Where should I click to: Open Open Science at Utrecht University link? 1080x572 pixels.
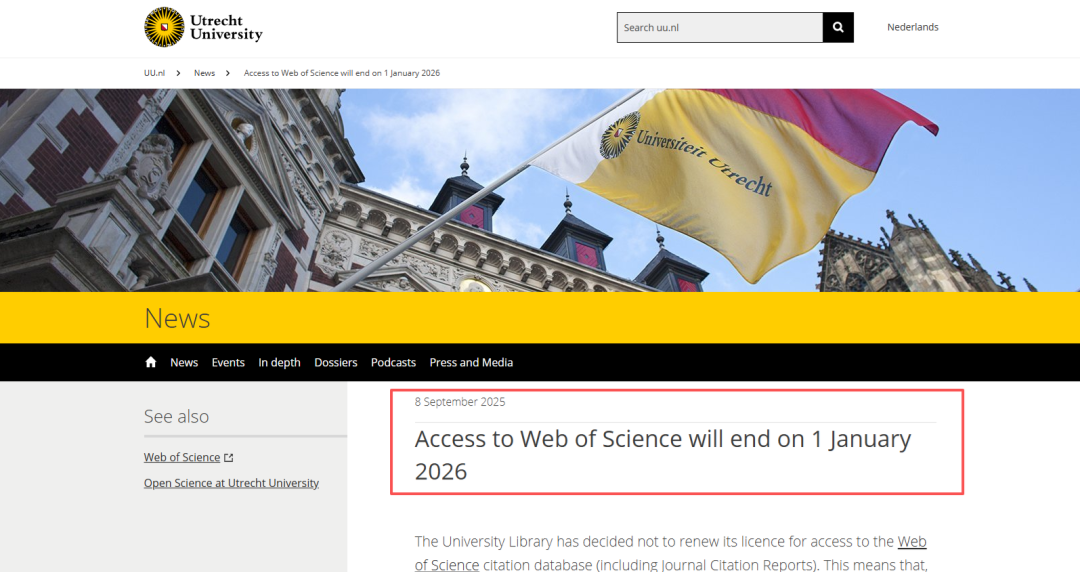pyautogui.click(x=231, y=483)
